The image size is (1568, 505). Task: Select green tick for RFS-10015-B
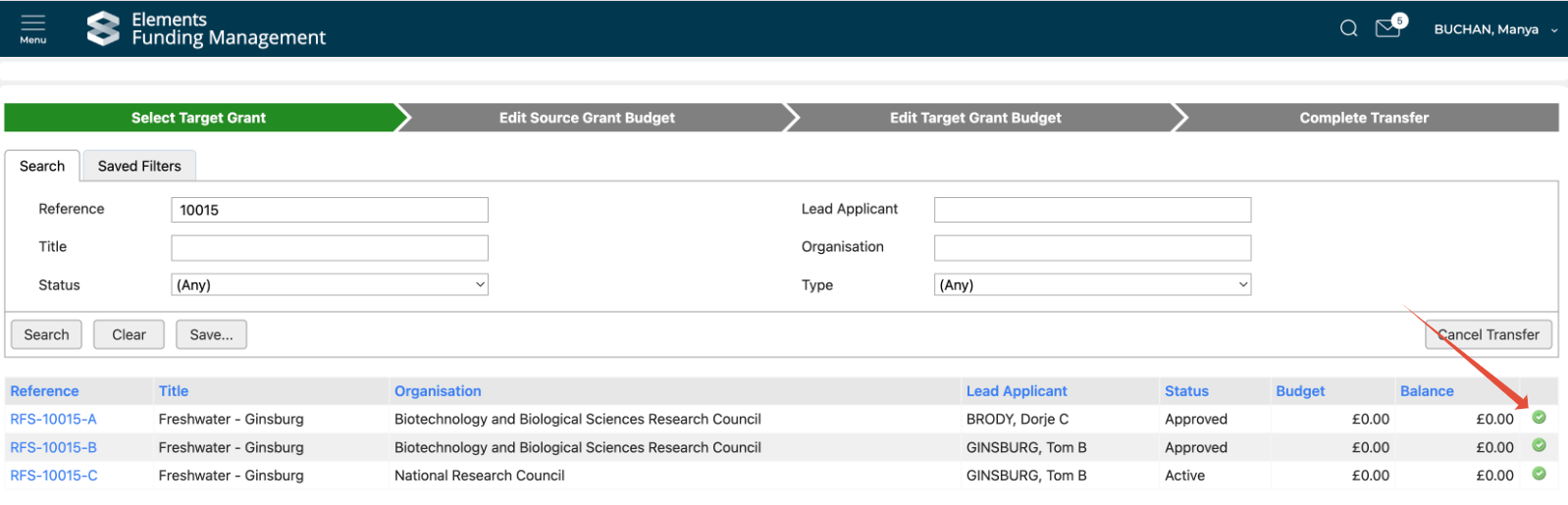(x=1539, y=446)
